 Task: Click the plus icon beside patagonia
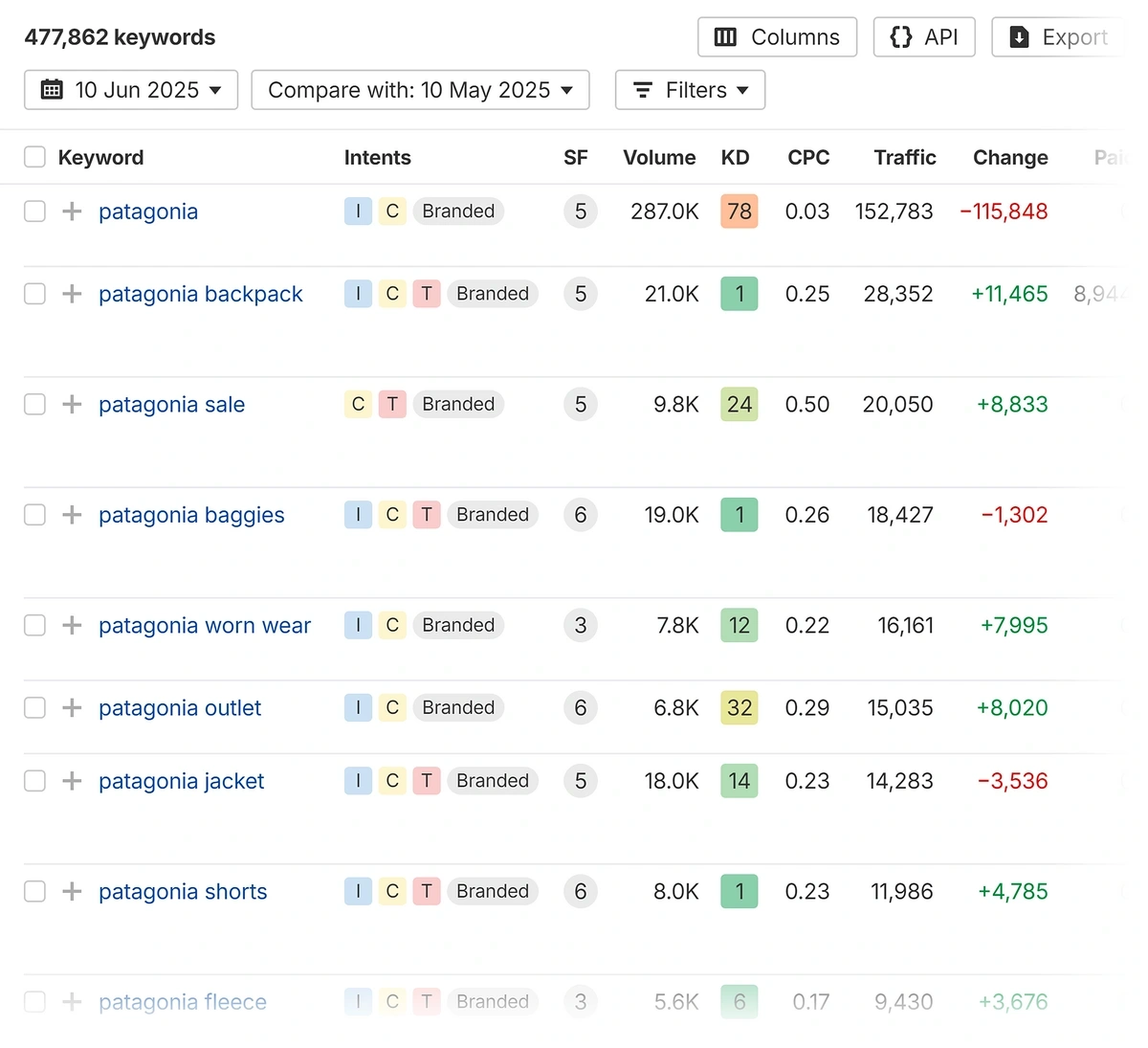72,212
